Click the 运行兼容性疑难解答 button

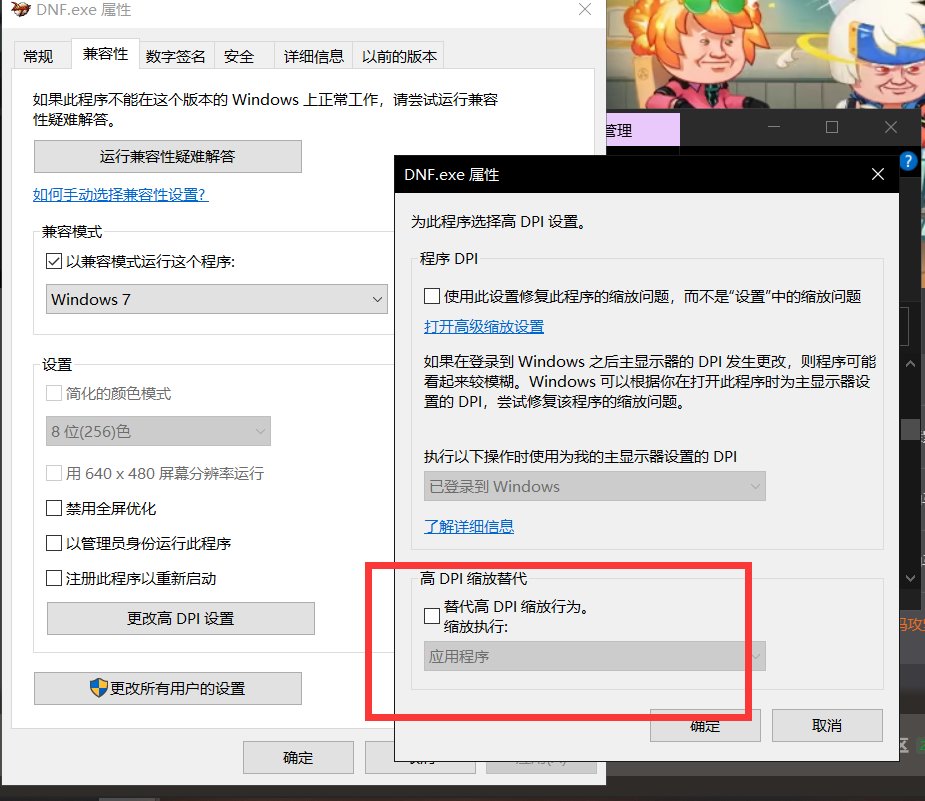(x=168, y=156)
